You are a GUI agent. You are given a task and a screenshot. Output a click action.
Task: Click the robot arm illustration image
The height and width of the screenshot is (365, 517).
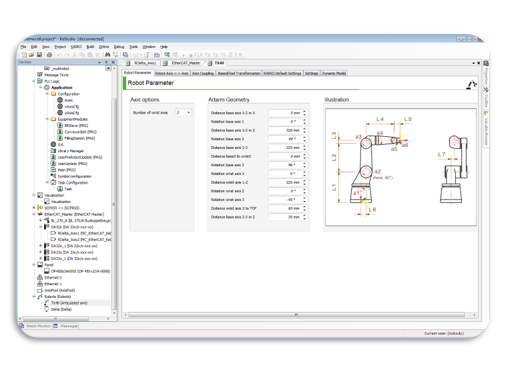pyautogui.click(x=401, y=167)
